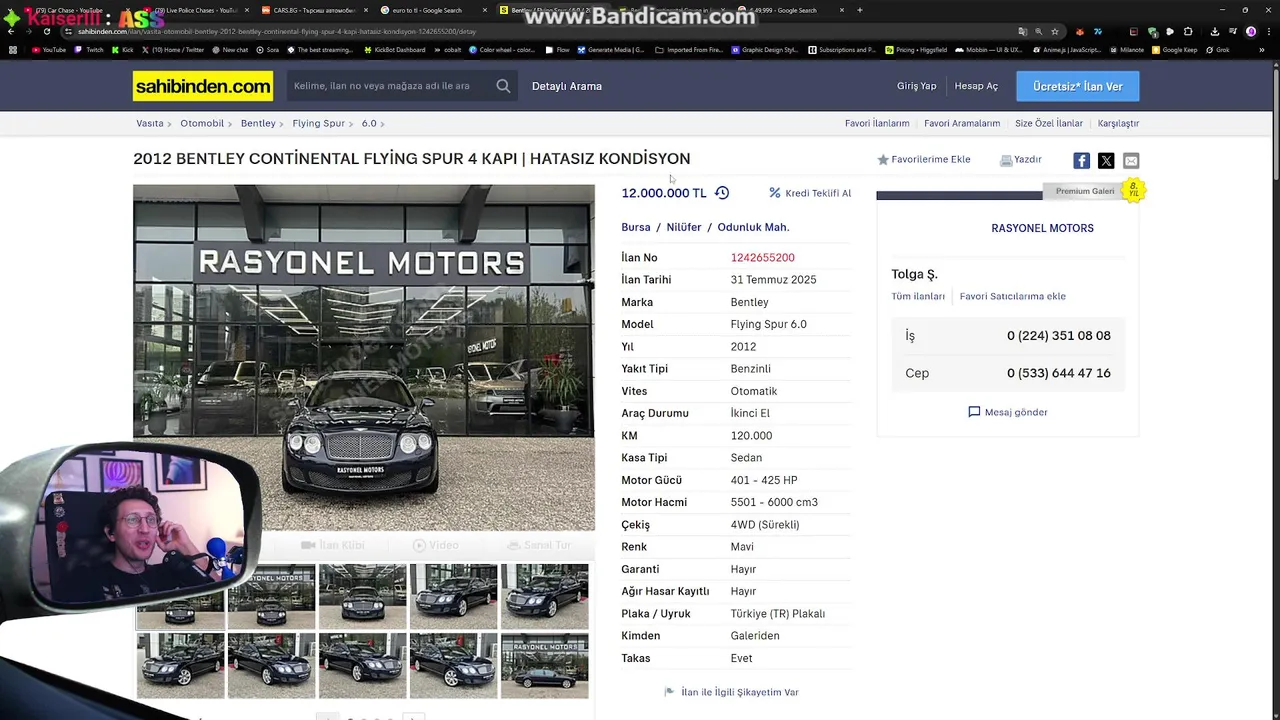Click Giriş Yap login link
1280x720 pixels.
pyautogui.click(x=917, y=86)
